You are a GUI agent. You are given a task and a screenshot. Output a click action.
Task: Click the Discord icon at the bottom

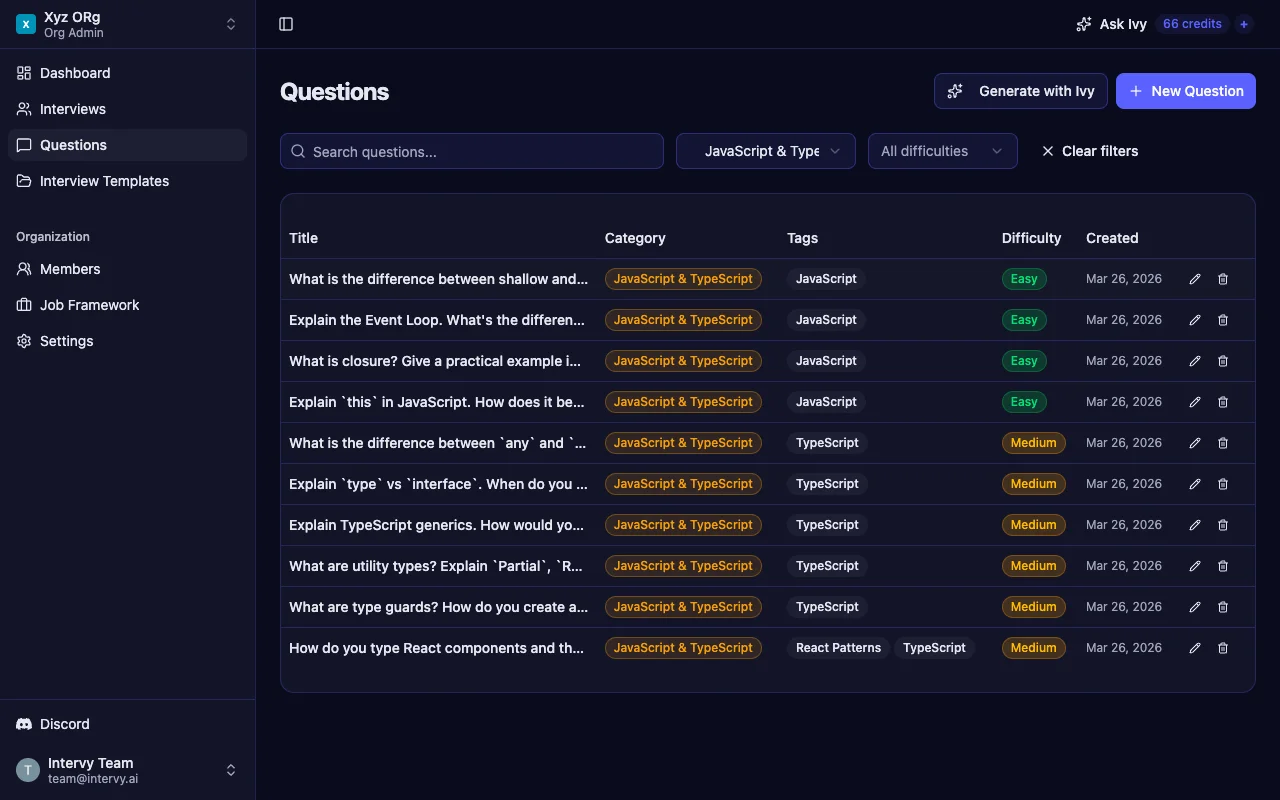point(22,723)
